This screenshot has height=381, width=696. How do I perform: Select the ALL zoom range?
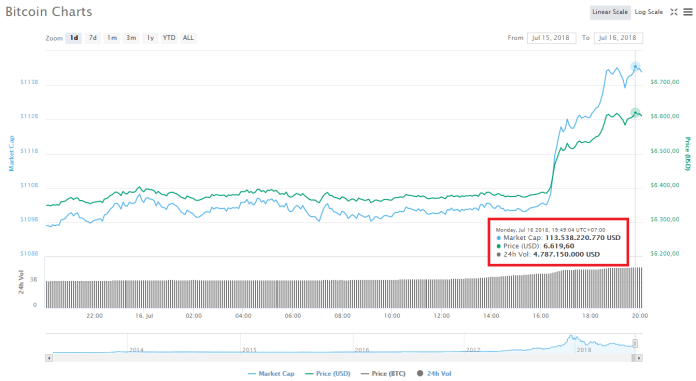[188, 38]
